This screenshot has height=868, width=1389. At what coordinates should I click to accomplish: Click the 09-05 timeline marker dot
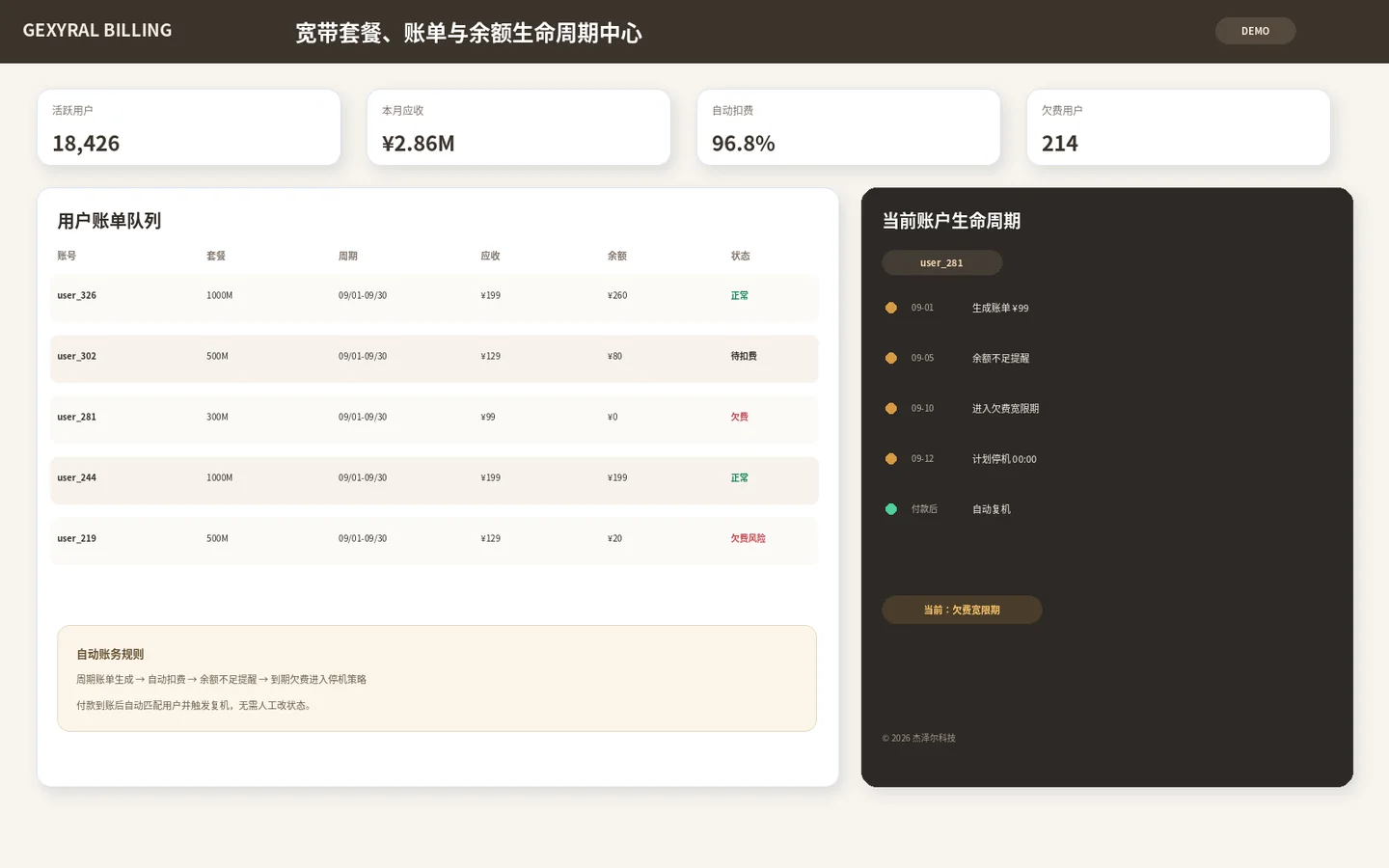tap(891, 358)
